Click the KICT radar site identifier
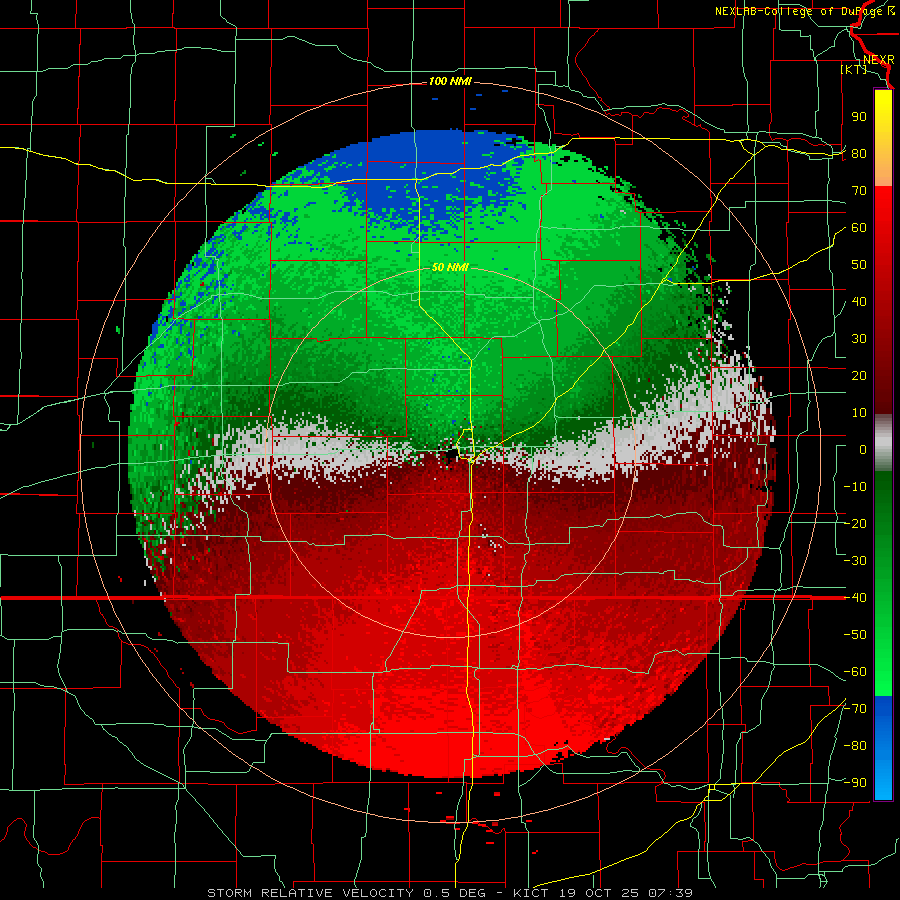The image size is (900, 900). click(532, 893)
